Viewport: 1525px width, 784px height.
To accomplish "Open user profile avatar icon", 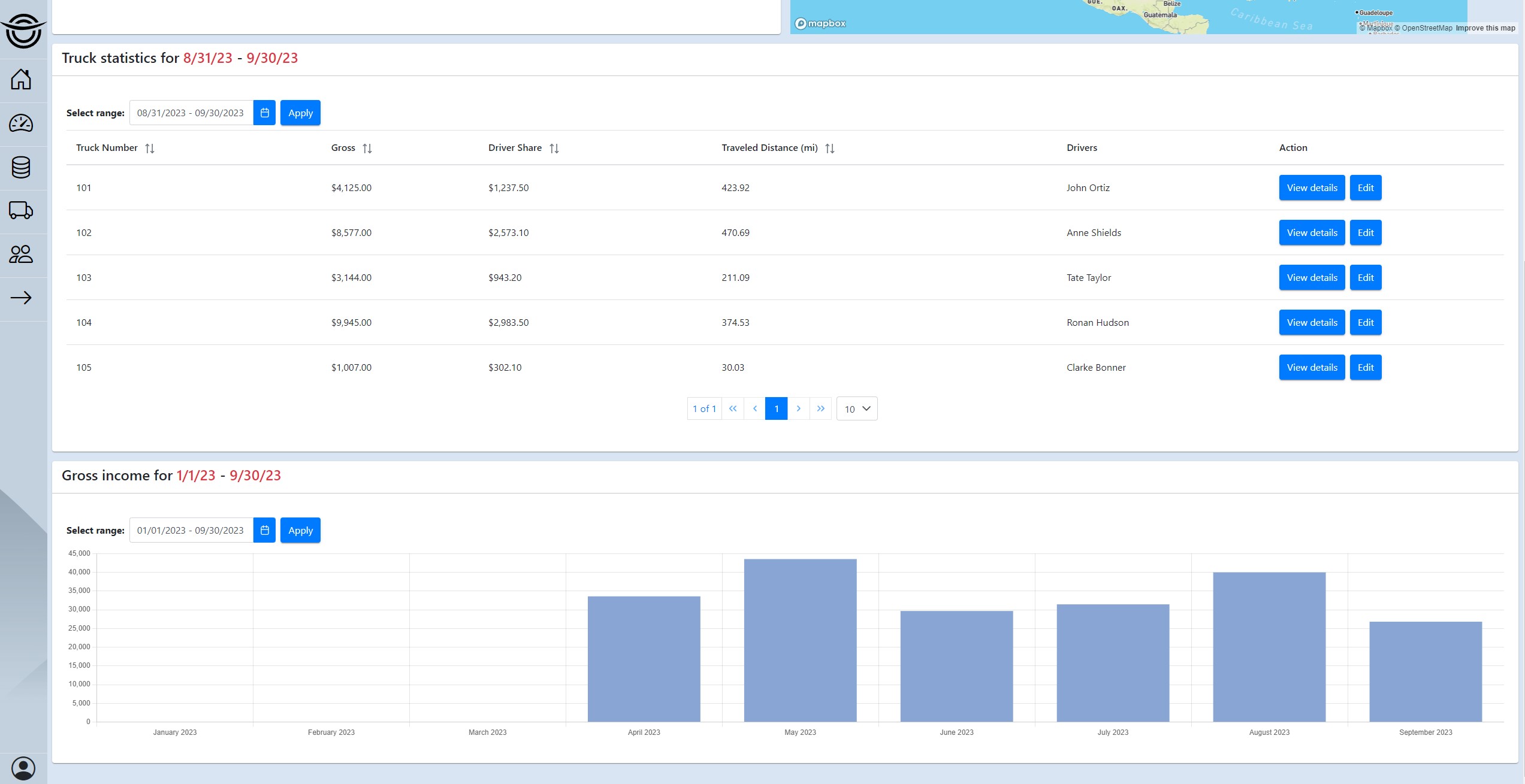I will 23,768.
